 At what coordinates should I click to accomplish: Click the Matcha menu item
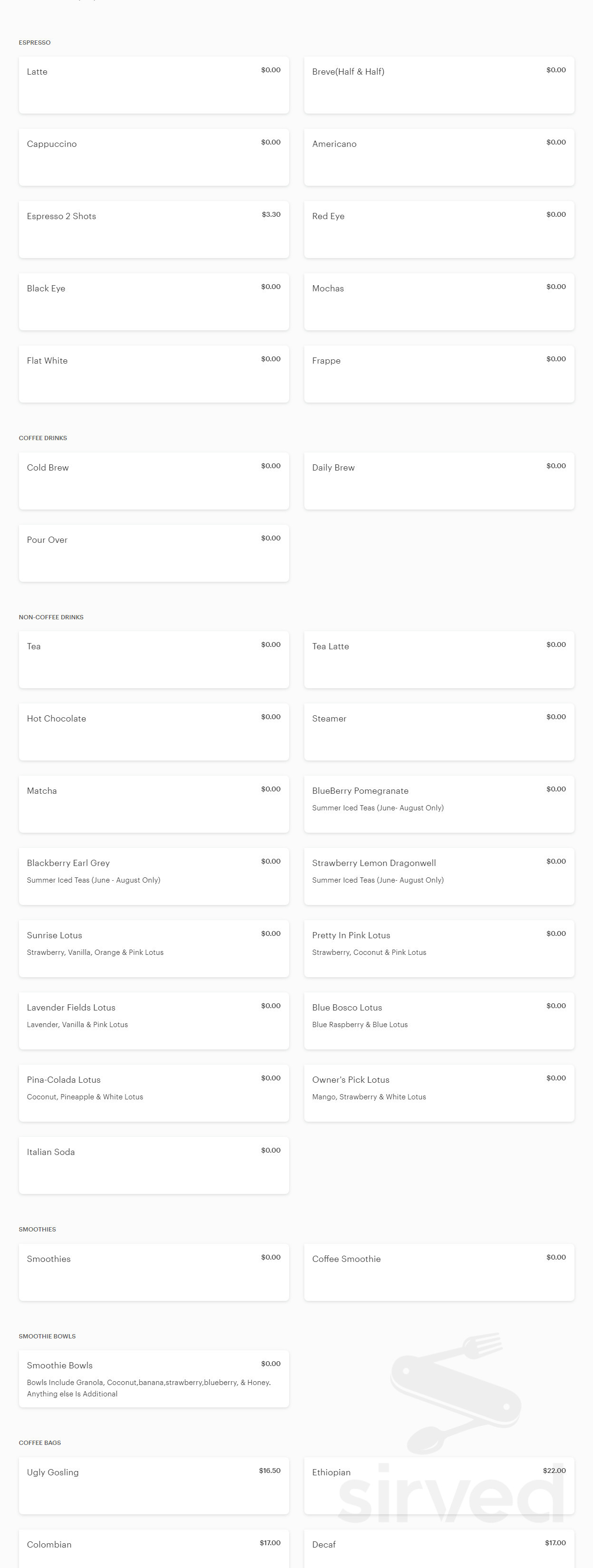(154, 804)
